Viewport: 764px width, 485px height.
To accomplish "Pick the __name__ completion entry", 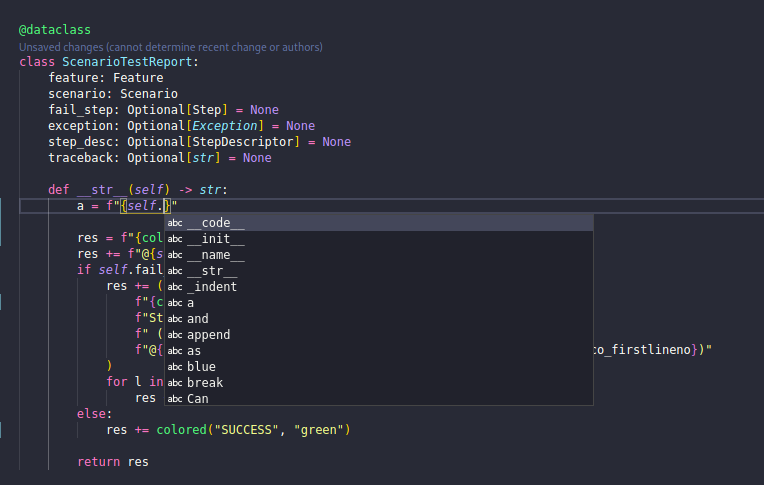I will tap(379, 255).
